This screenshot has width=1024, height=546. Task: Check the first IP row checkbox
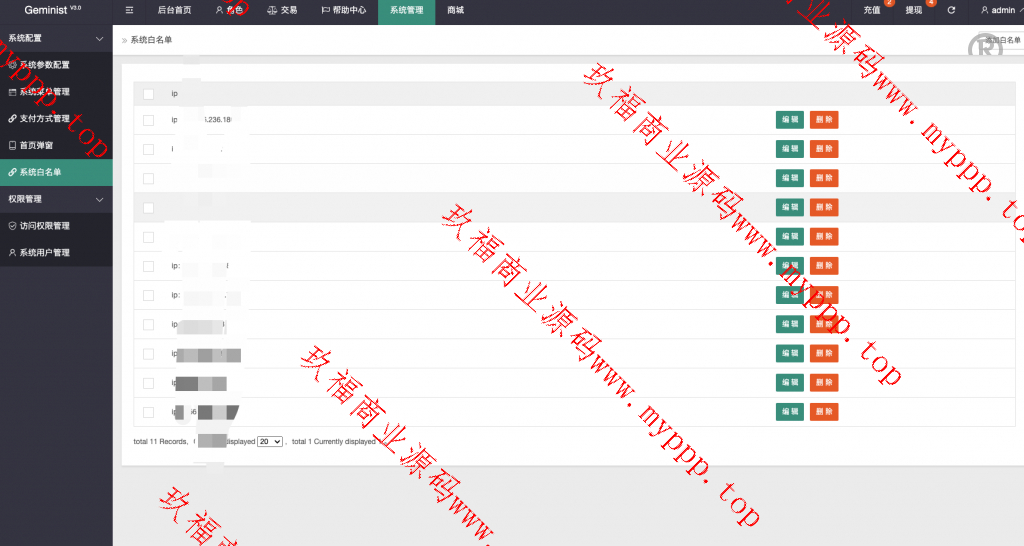tap(148, 120)
